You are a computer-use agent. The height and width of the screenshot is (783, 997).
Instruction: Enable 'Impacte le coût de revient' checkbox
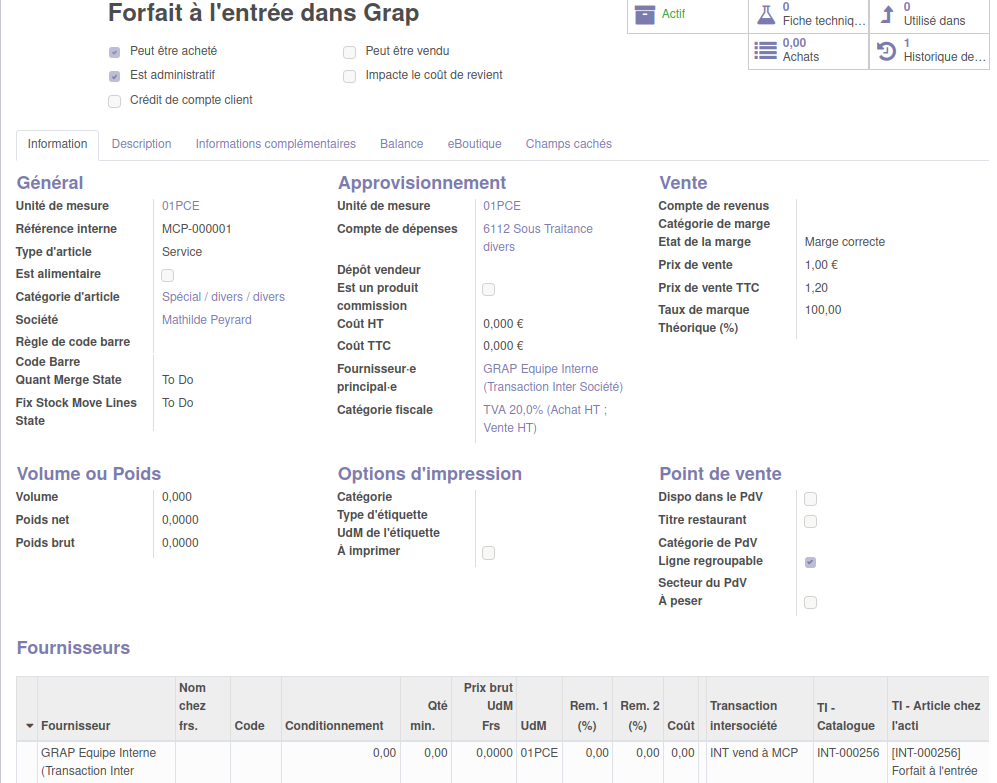pyautogui.click(x=349, y=76)
